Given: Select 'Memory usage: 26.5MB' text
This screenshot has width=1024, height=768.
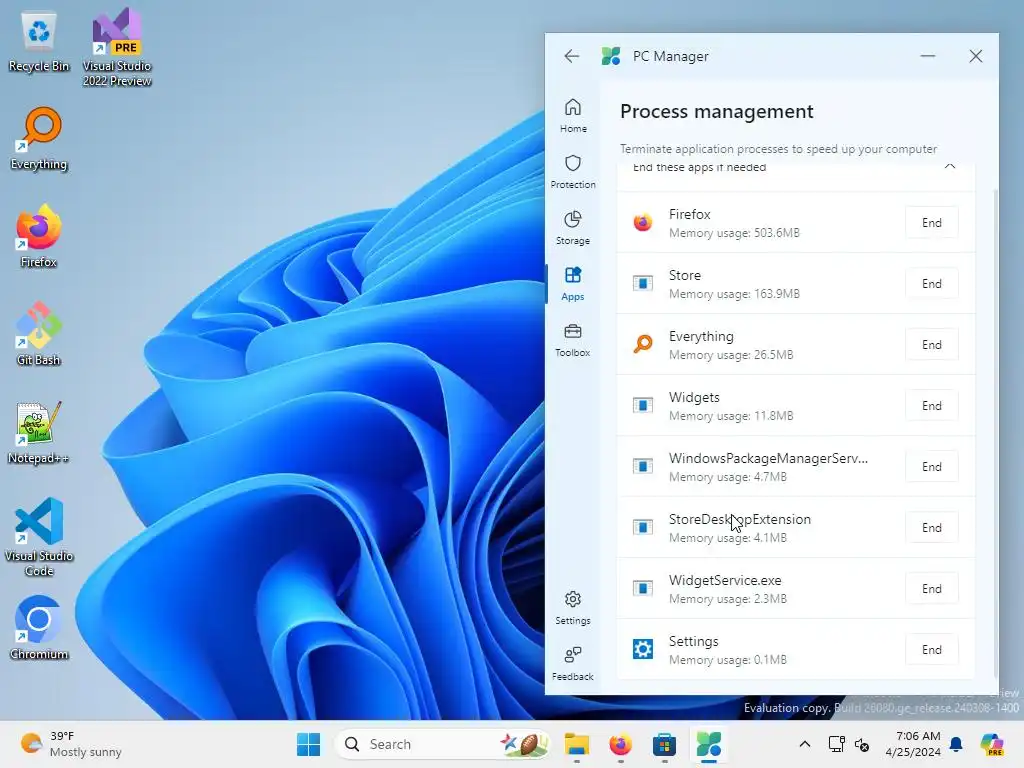Looking at the screenshot, I should point(731,355).
